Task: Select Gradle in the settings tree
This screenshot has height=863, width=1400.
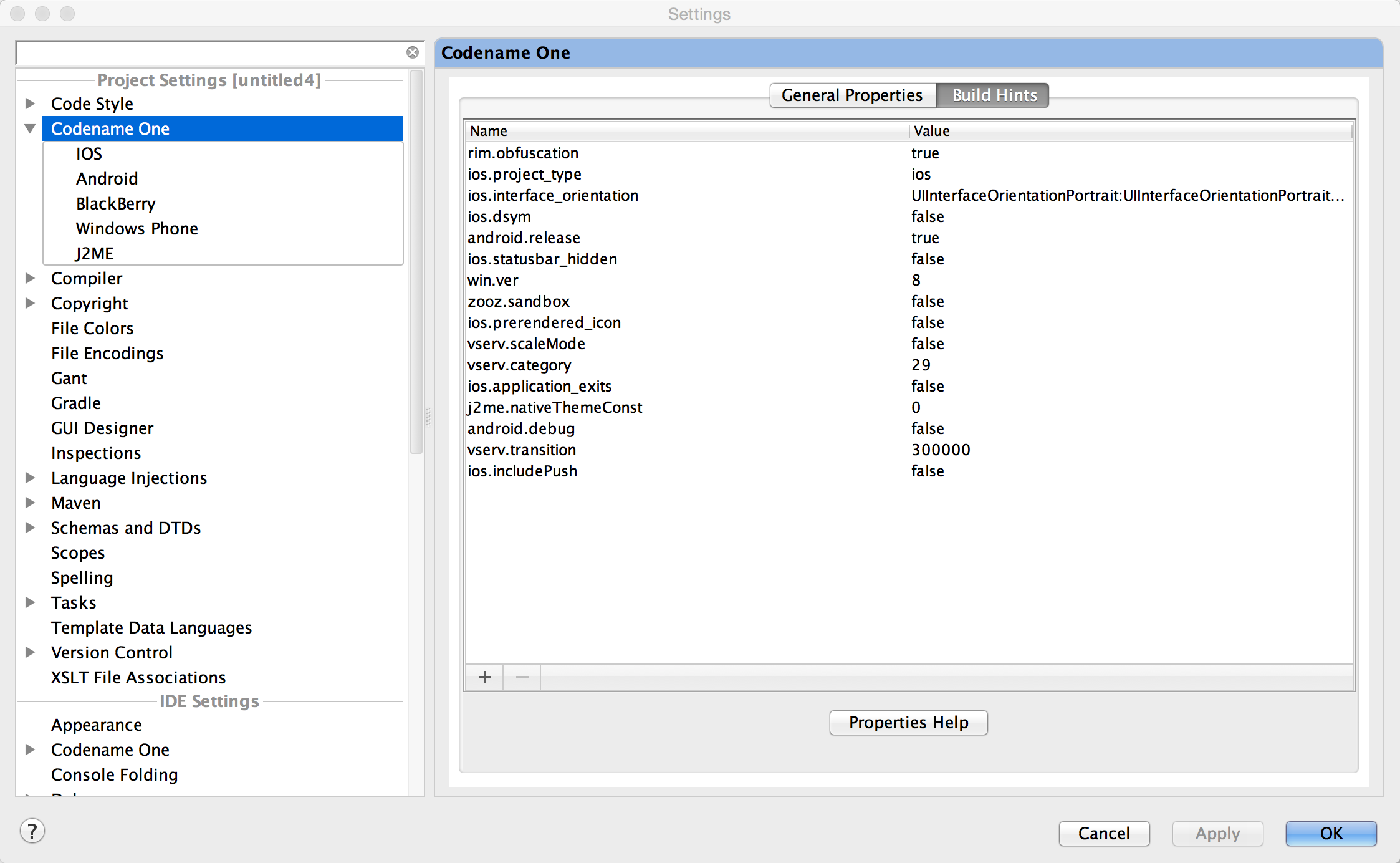Action: [76, 403]
